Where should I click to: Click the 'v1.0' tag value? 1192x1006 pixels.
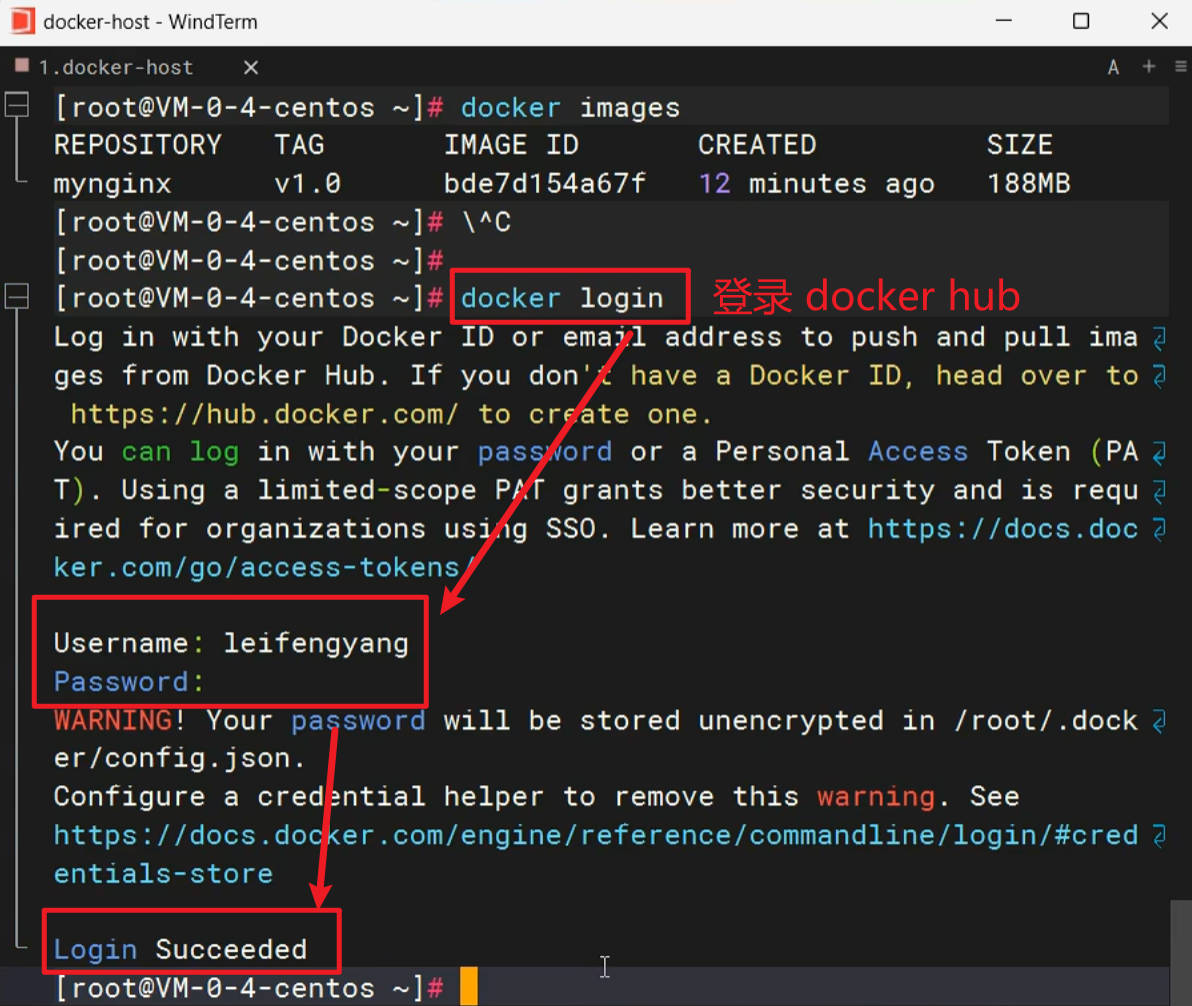click(307, 183)
